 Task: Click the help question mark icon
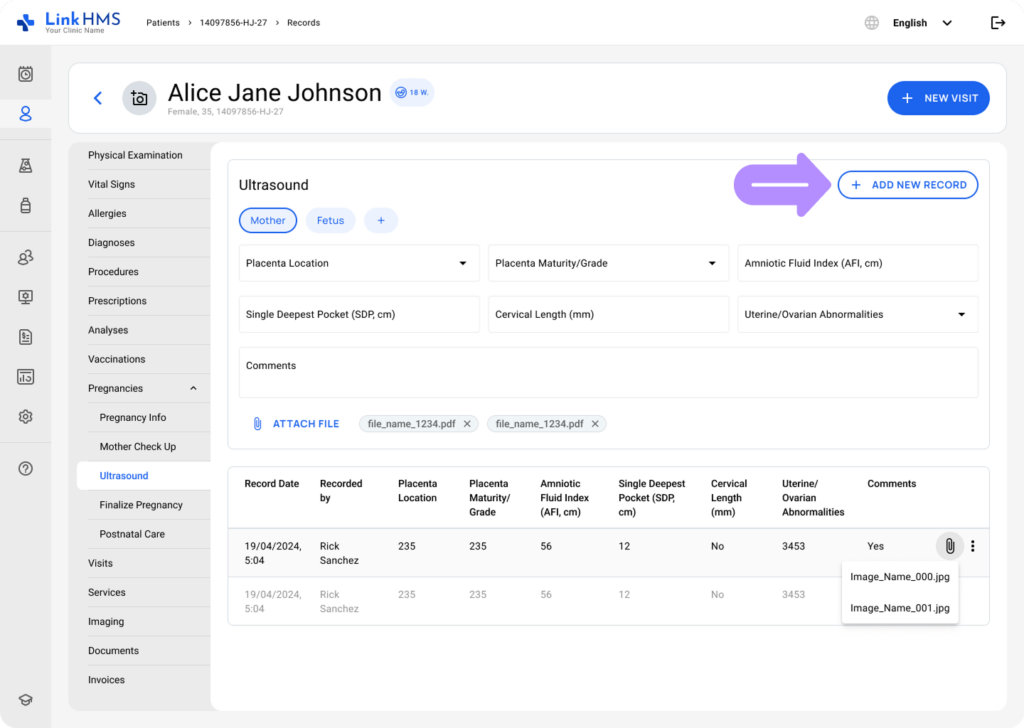click(26, 469)
